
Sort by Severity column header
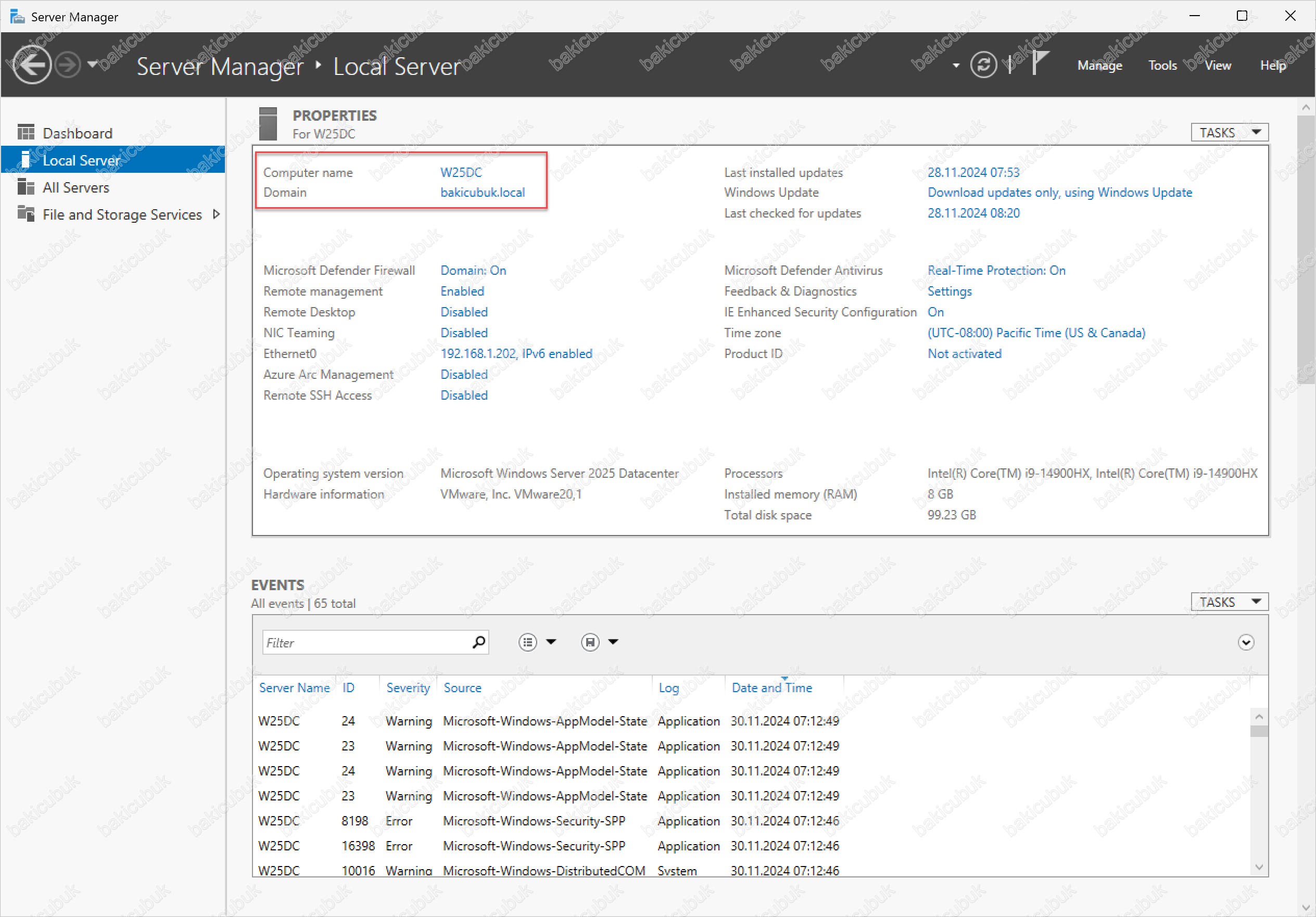(408, 688)
